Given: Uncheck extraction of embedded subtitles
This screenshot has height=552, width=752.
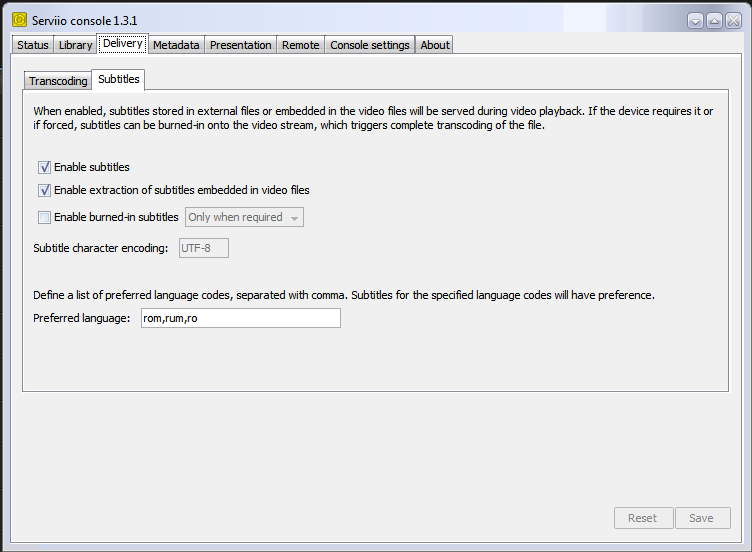Looking at the screenshot, I should click(x=44, y=190).
